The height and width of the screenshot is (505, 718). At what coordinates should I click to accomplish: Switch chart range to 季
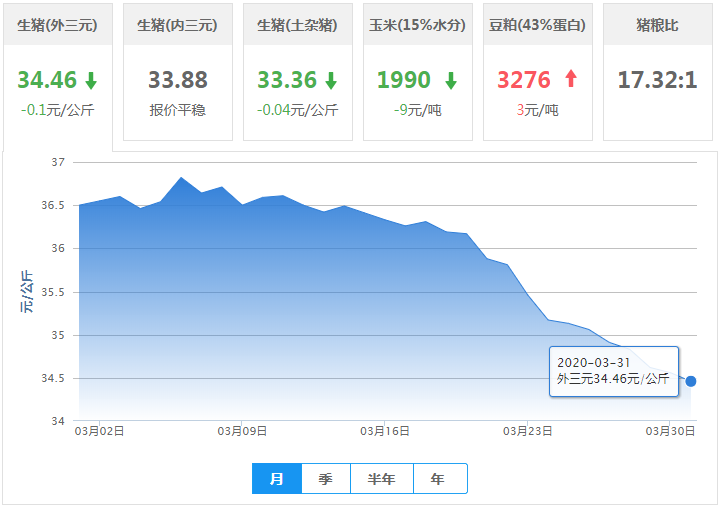326,479
